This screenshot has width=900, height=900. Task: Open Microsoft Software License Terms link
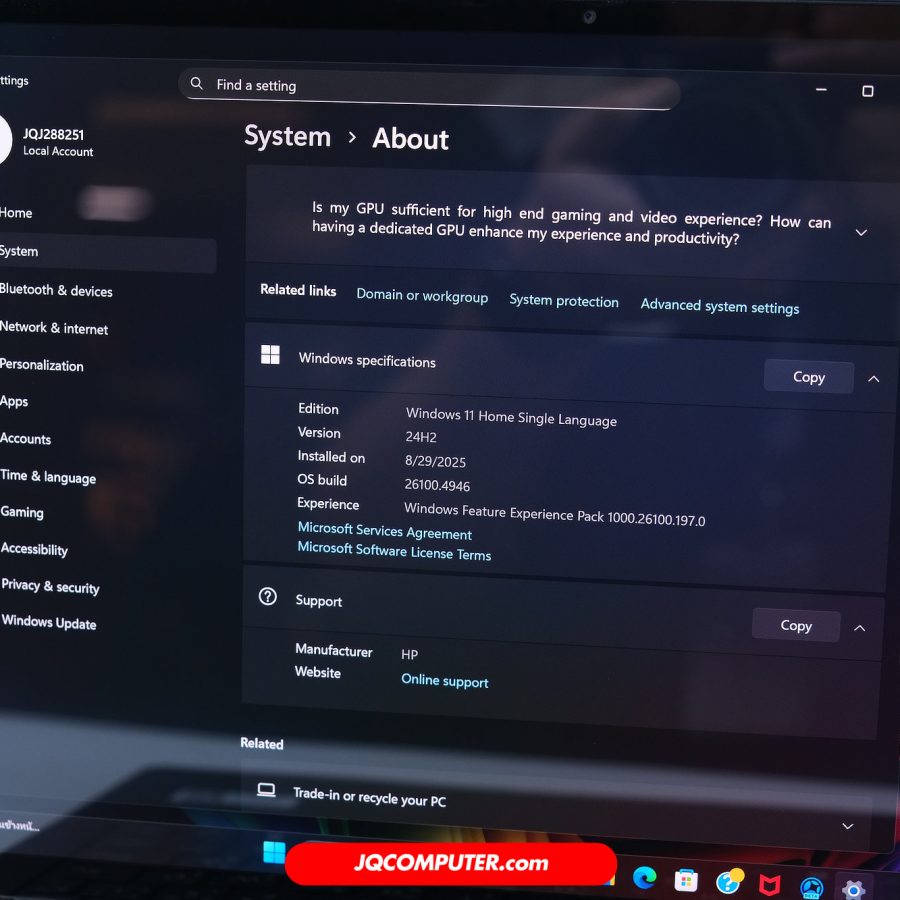click(394, 551)
